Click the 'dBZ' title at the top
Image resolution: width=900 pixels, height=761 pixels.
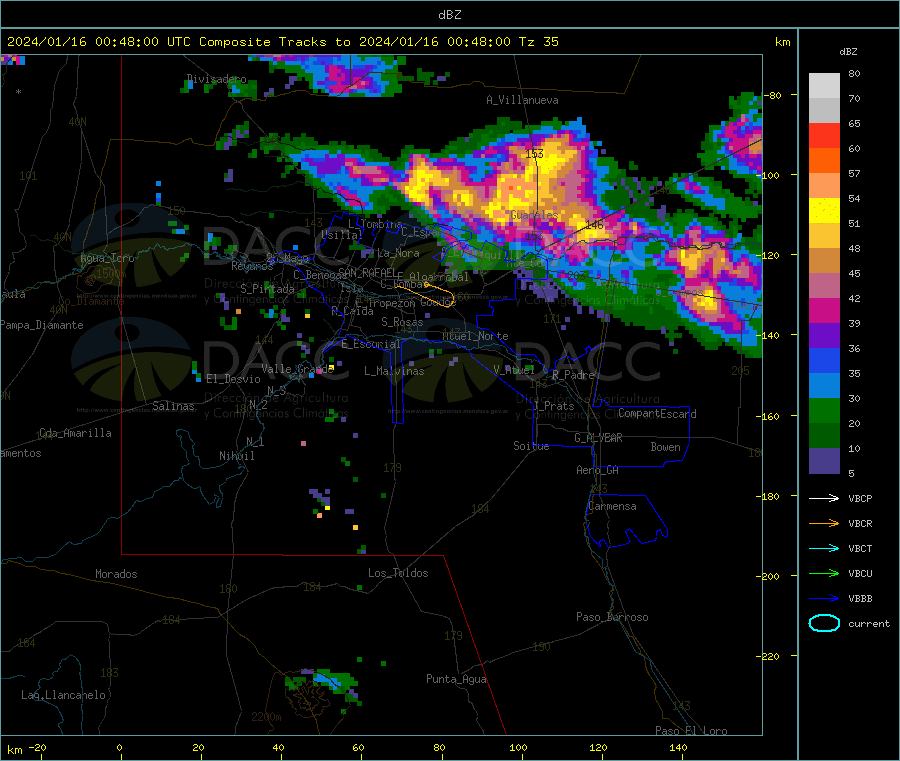449,14
